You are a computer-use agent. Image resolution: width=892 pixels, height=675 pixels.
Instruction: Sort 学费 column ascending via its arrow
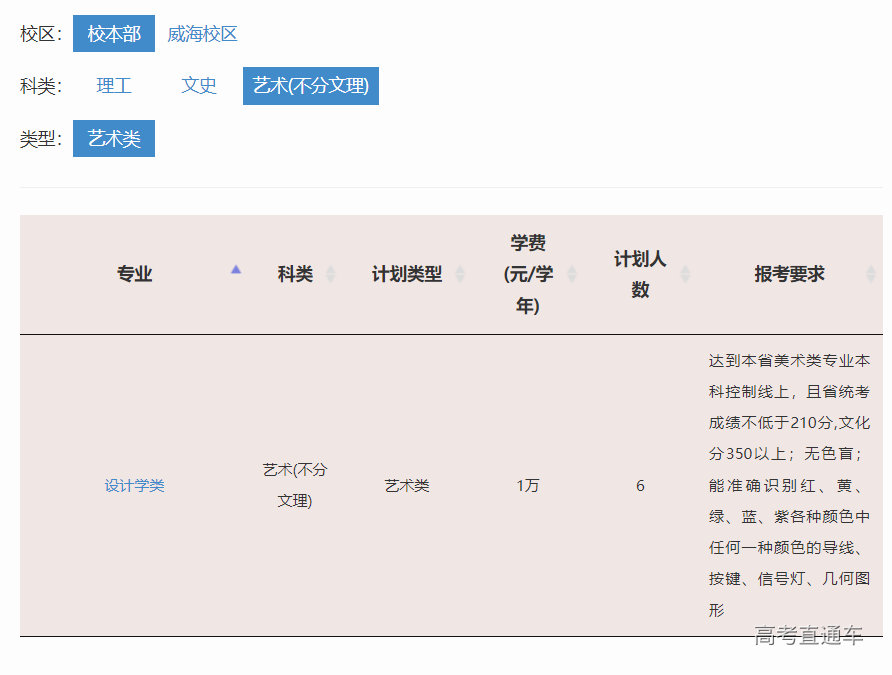pos(571,268)
